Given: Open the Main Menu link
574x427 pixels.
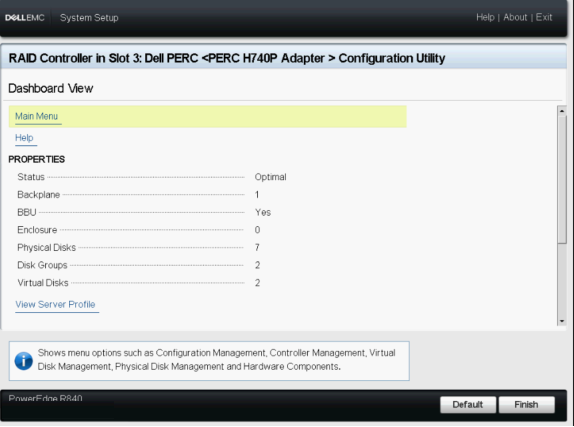Looking at the screenshot, I should (37, 116).
